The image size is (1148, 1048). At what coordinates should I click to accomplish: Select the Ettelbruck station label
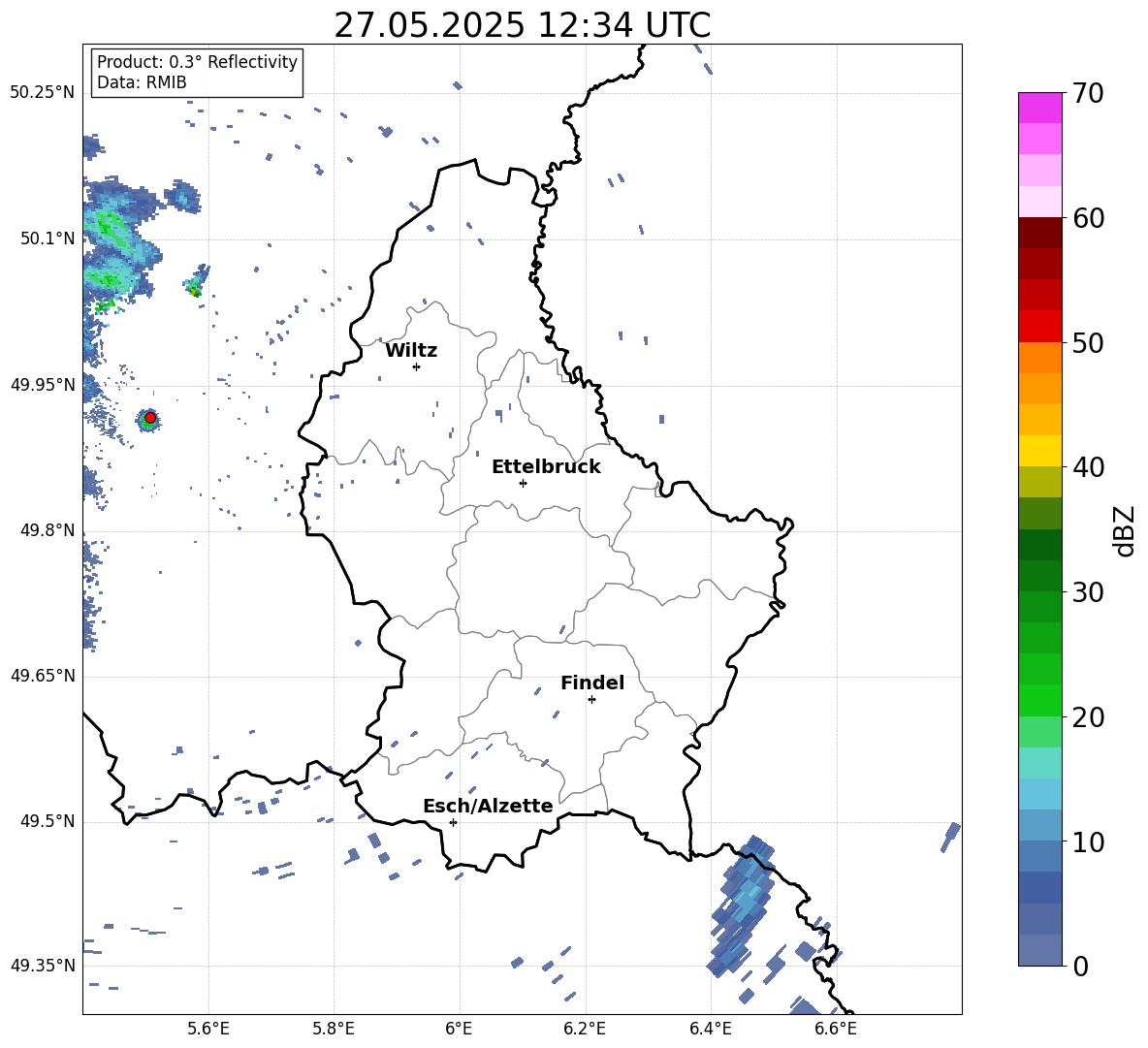tap(546, 467)
